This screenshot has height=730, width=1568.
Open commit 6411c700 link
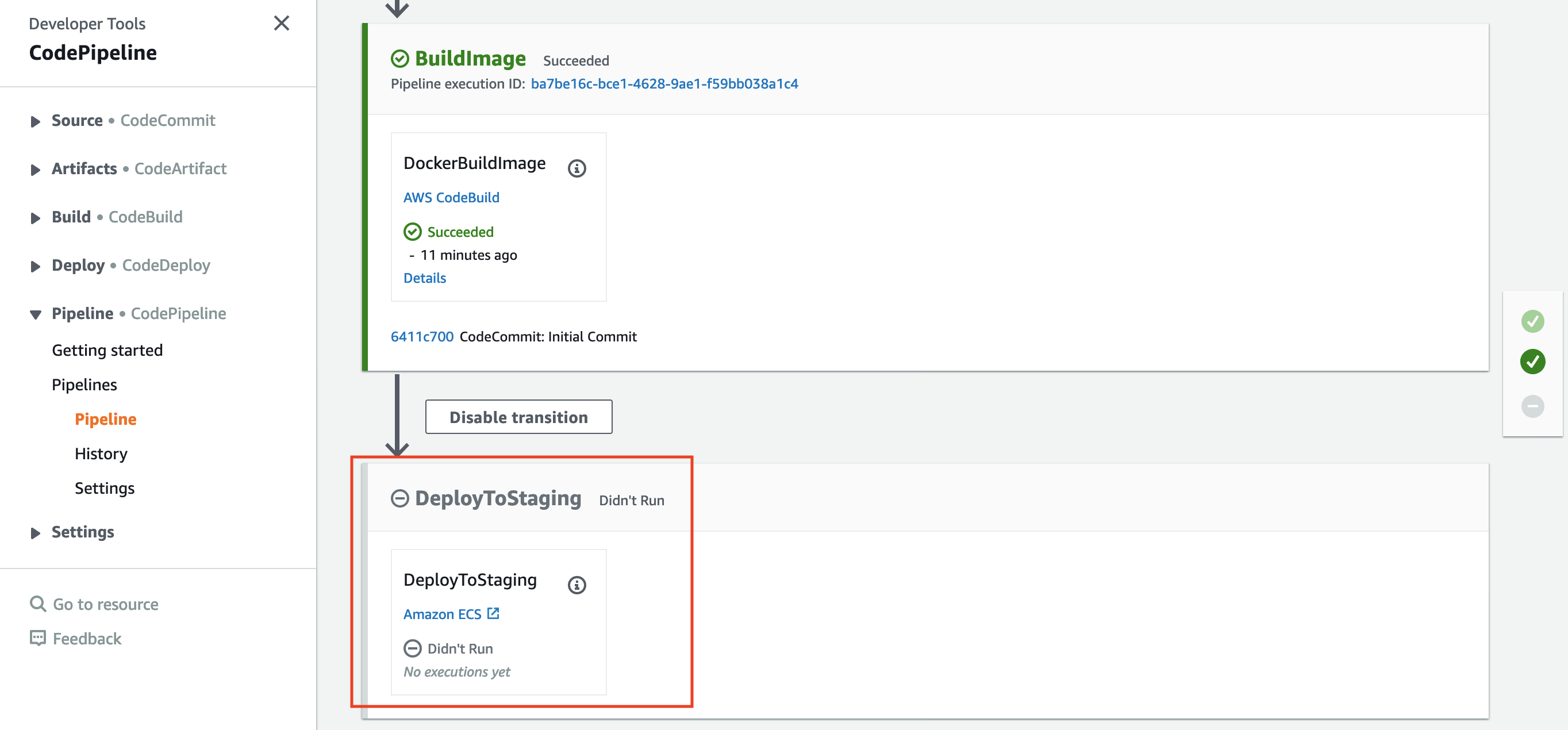point(422,337)
